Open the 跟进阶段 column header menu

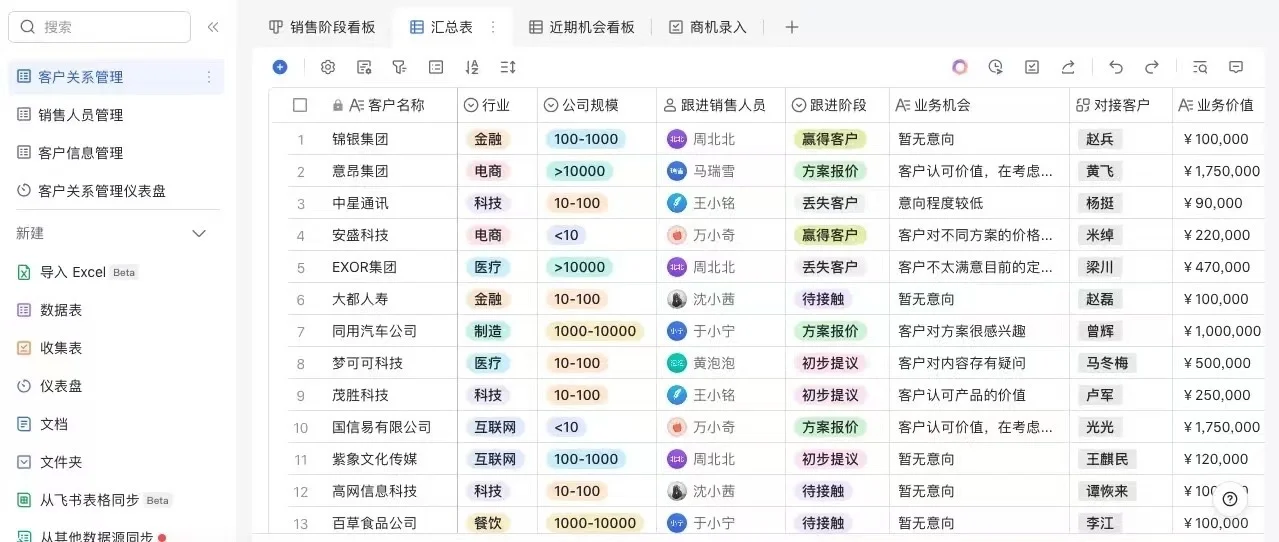coord(837,105)
